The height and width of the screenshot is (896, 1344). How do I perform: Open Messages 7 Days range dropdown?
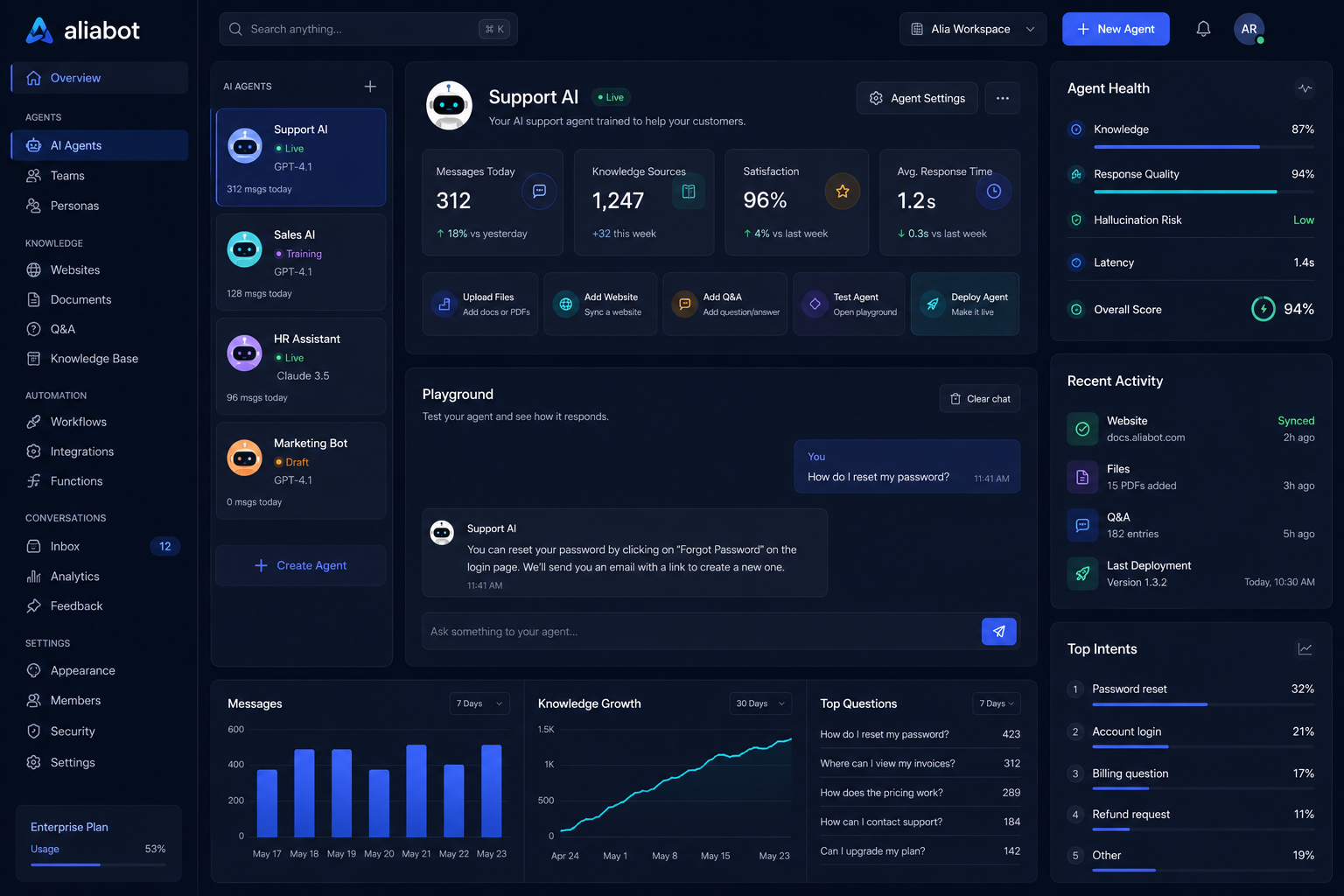[479, 703]
